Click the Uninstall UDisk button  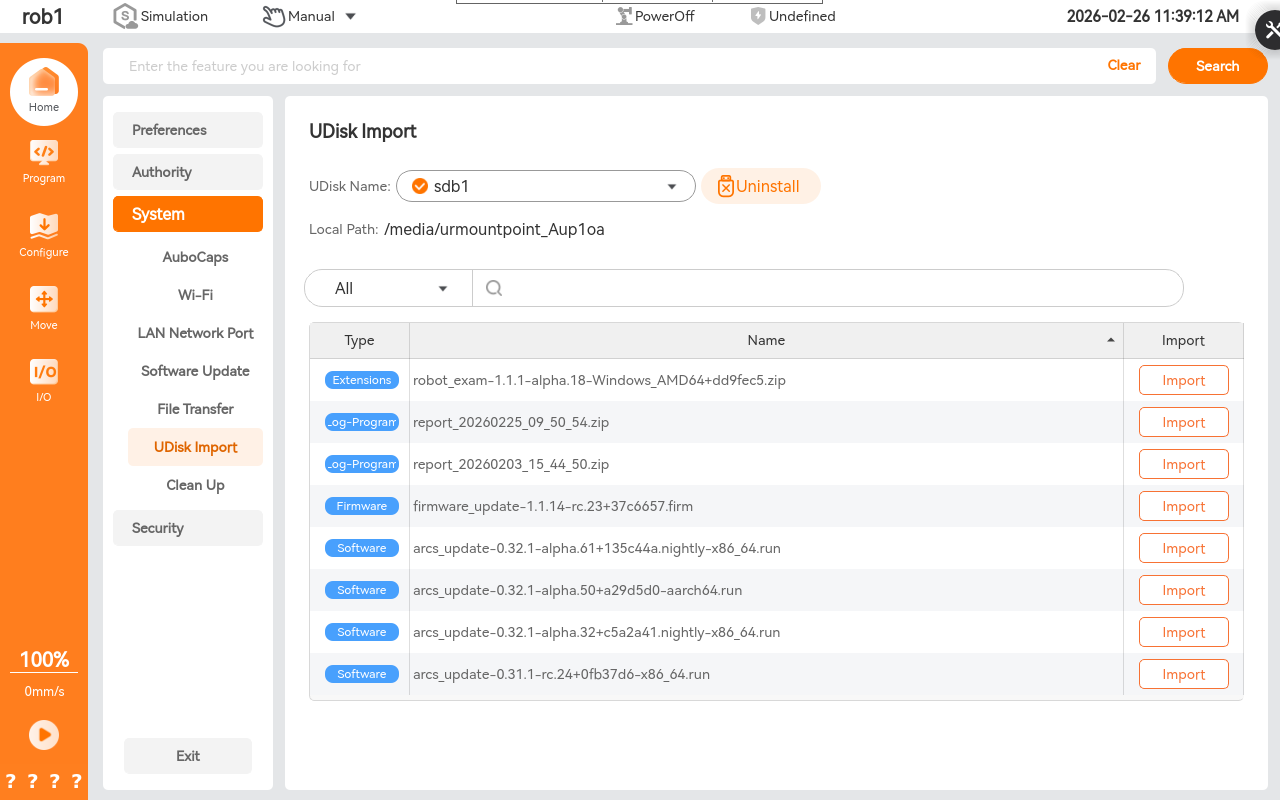coord(760,186)
